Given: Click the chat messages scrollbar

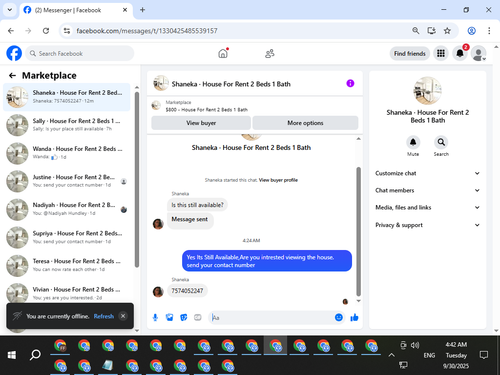Looking at the screenshot, I should (x=359, y=232).
